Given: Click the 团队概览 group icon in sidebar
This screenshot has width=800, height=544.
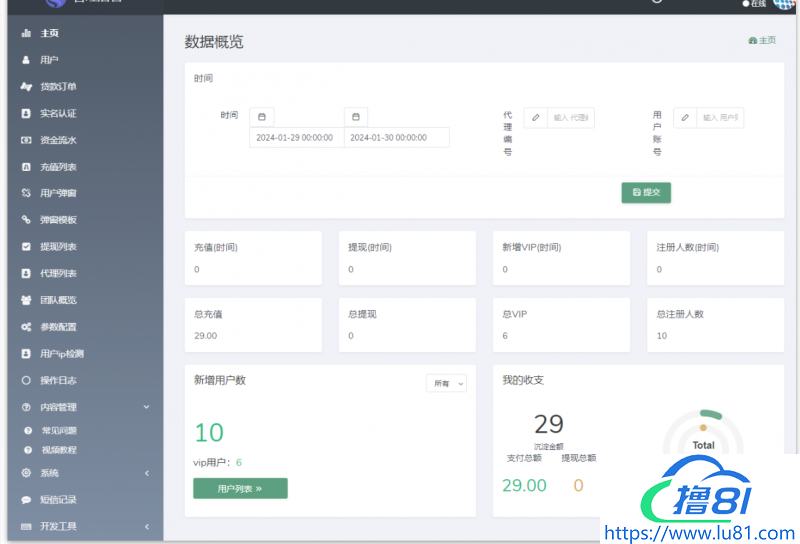Looking at the screenshot, I should click(26, 300).
